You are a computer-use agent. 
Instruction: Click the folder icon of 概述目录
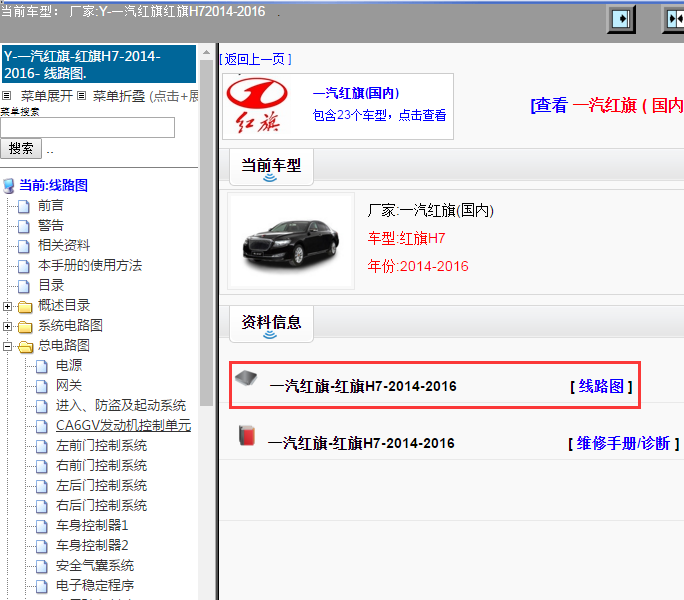coord(25,307)
